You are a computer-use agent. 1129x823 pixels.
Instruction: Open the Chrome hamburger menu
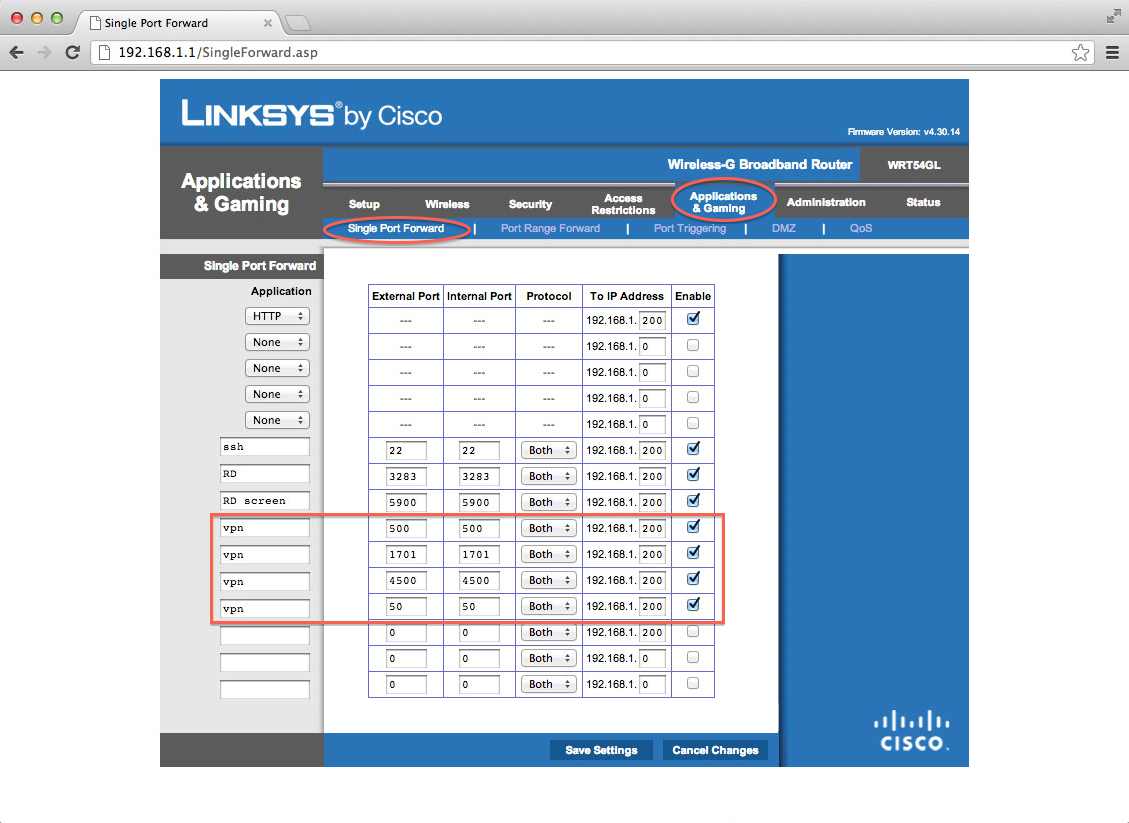pos(1112,53)
